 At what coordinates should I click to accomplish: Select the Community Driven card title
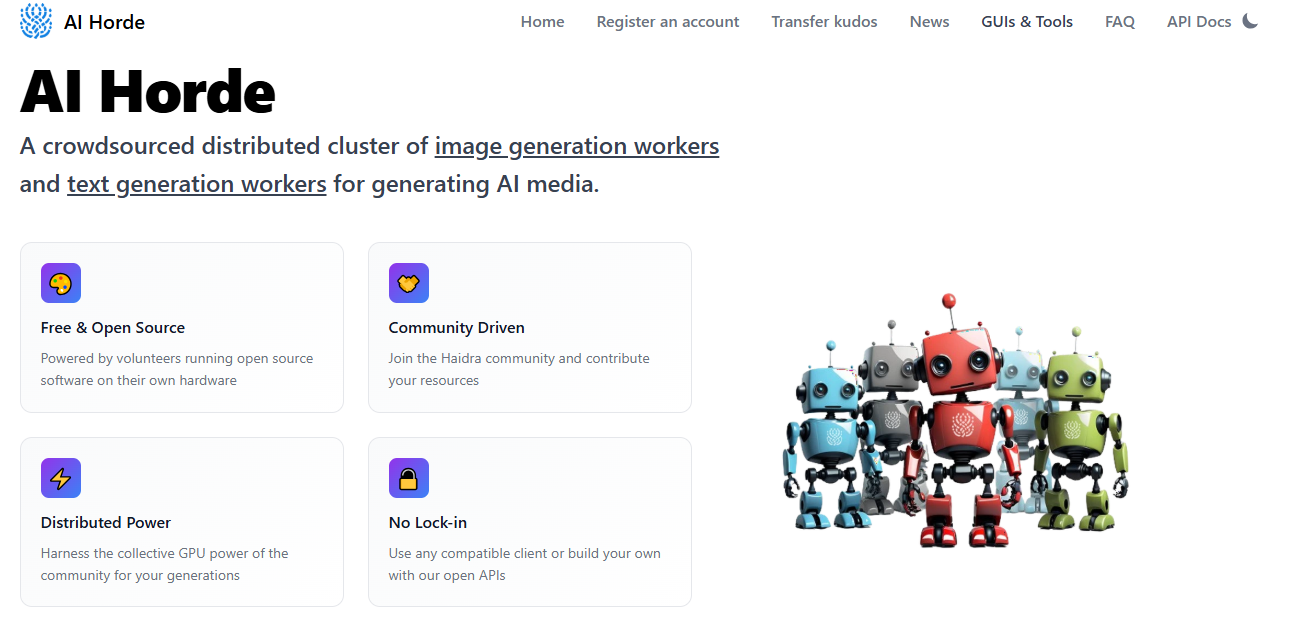pos(456,328)
